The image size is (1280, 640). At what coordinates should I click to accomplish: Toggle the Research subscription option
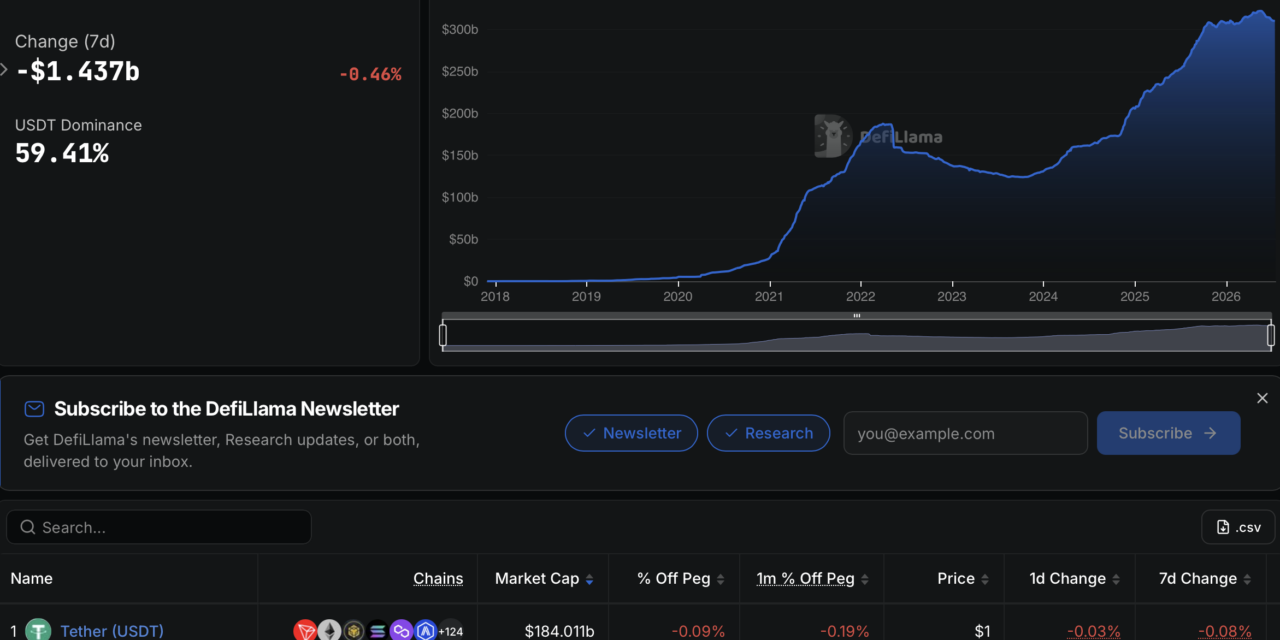coord(768,433)
